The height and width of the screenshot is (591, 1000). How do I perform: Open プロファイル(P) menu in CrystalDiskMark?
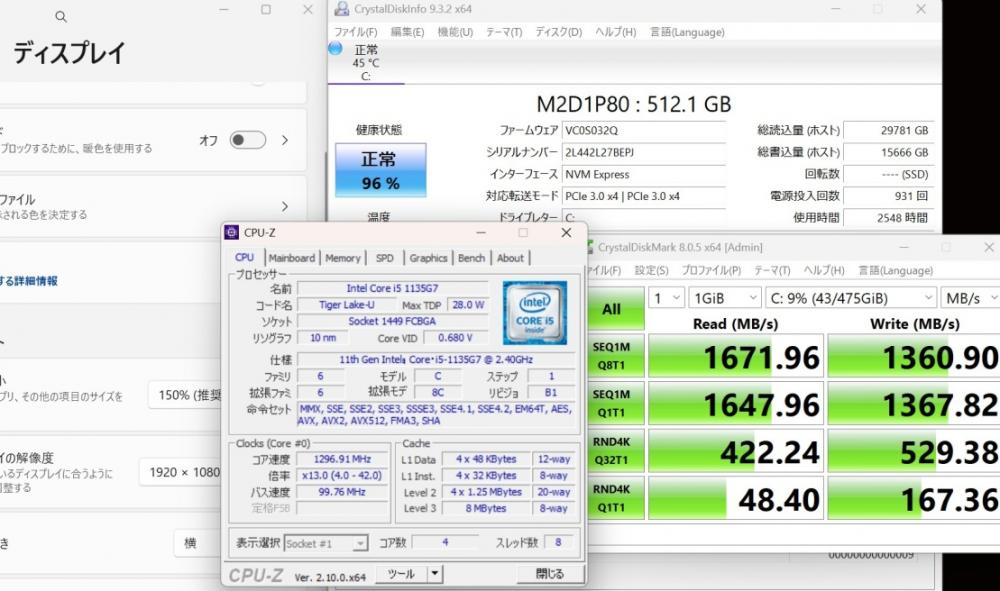click(711, 270)
